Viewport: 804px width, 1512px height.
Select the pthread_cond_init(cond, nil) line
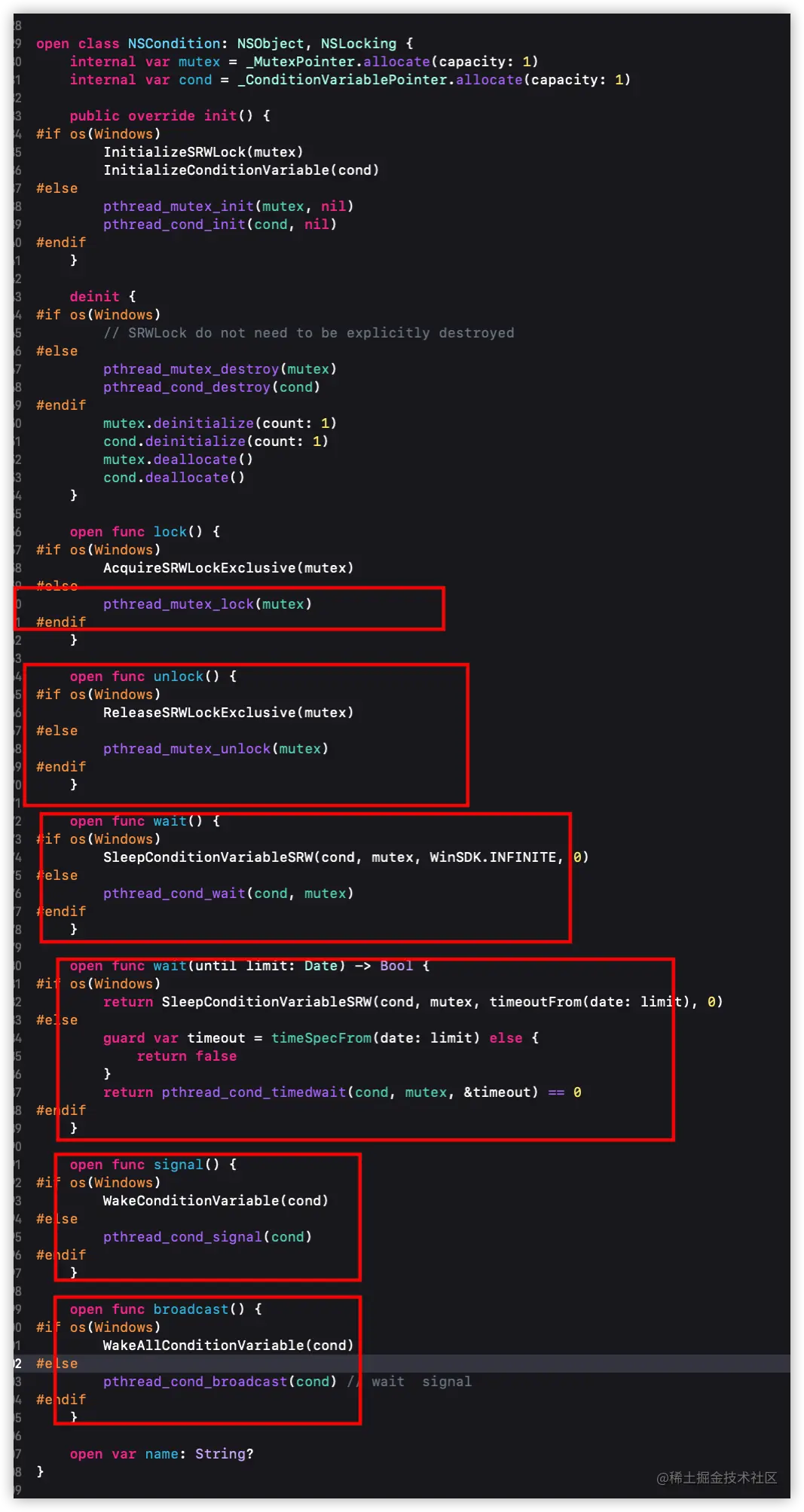pyautogui.click(x=220, y=225)
